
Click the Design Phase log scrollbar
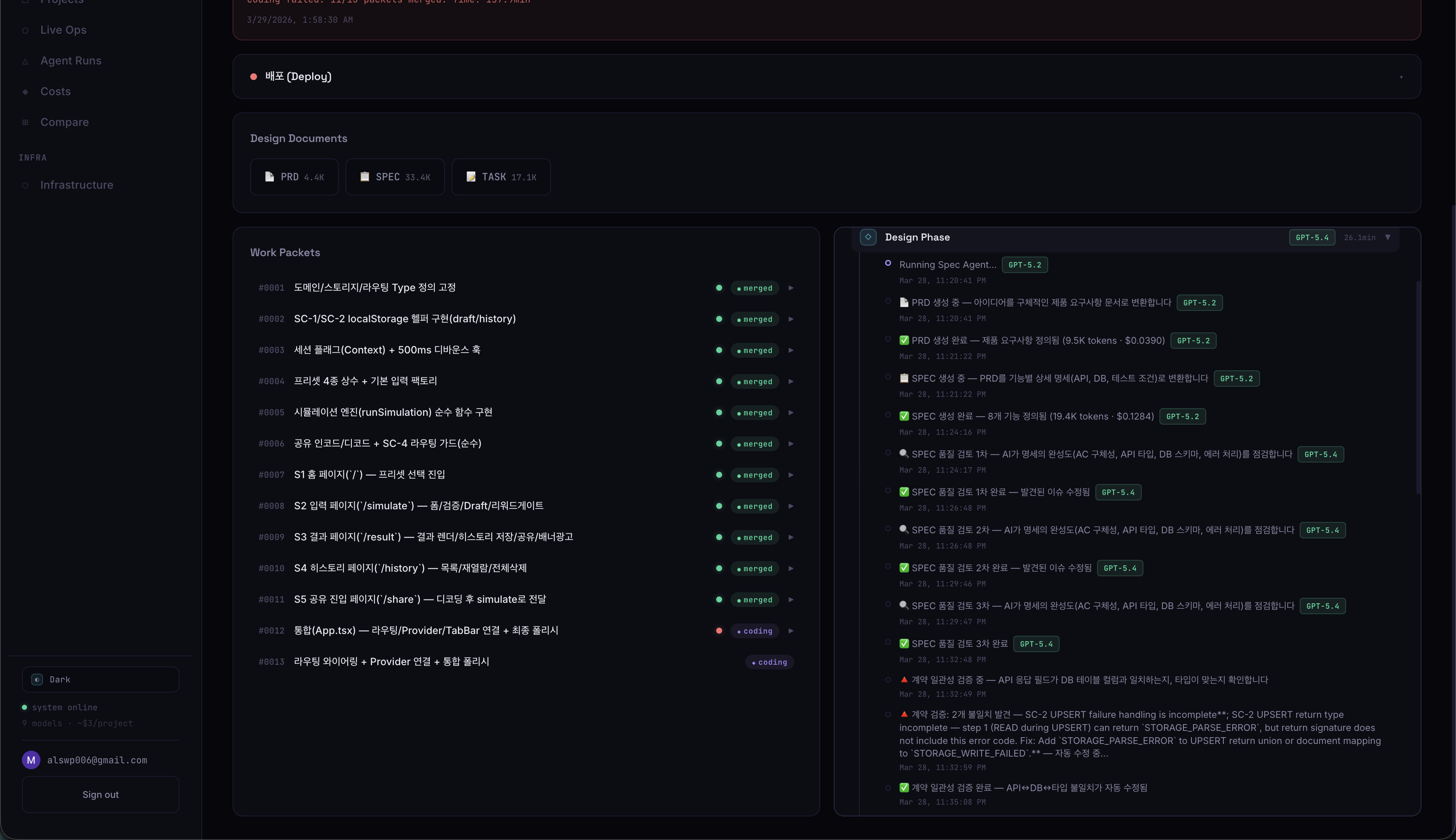1418,387
